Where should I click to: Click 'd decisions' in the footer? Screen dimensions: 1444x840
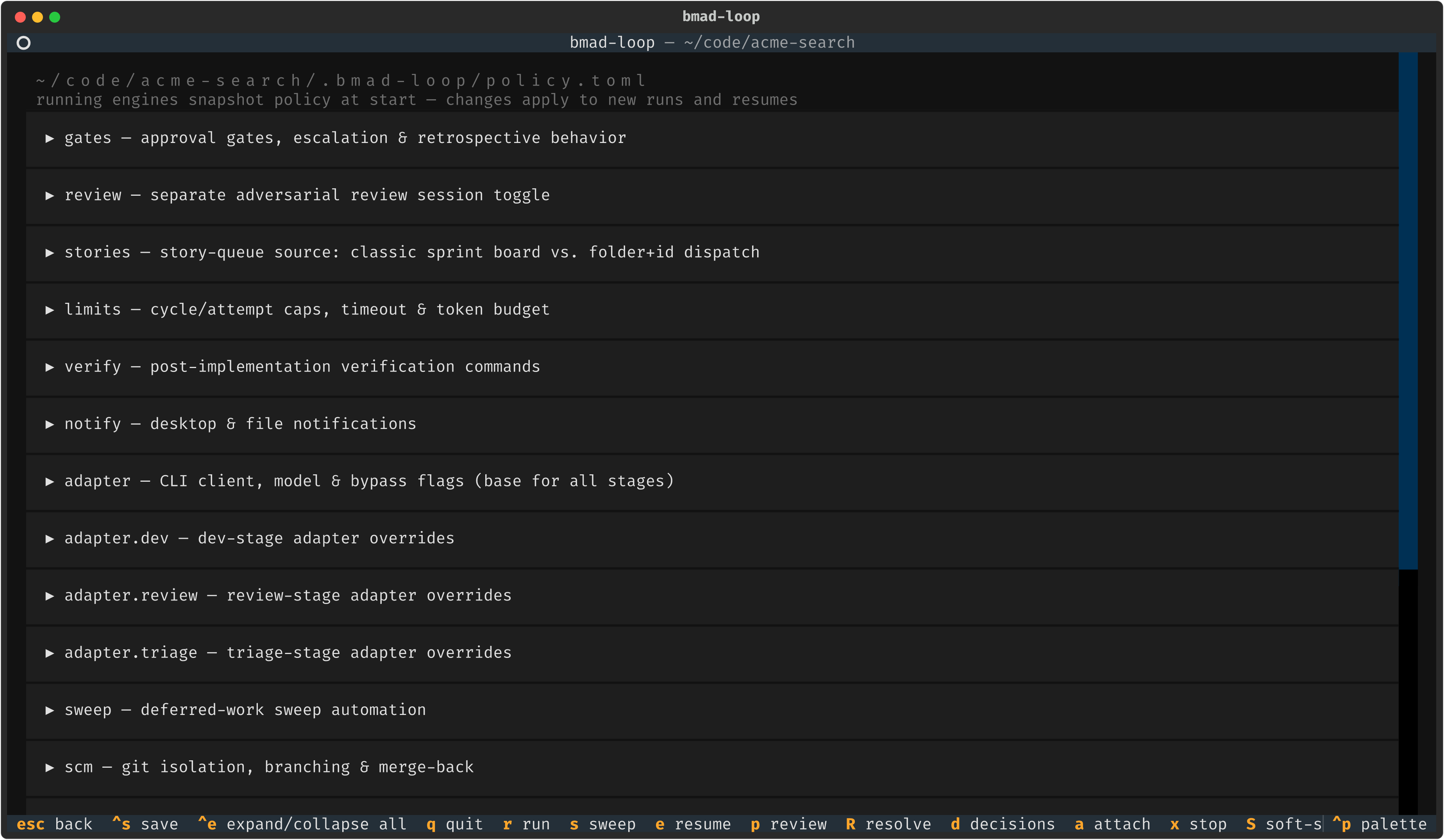(x=1002, y=824)
